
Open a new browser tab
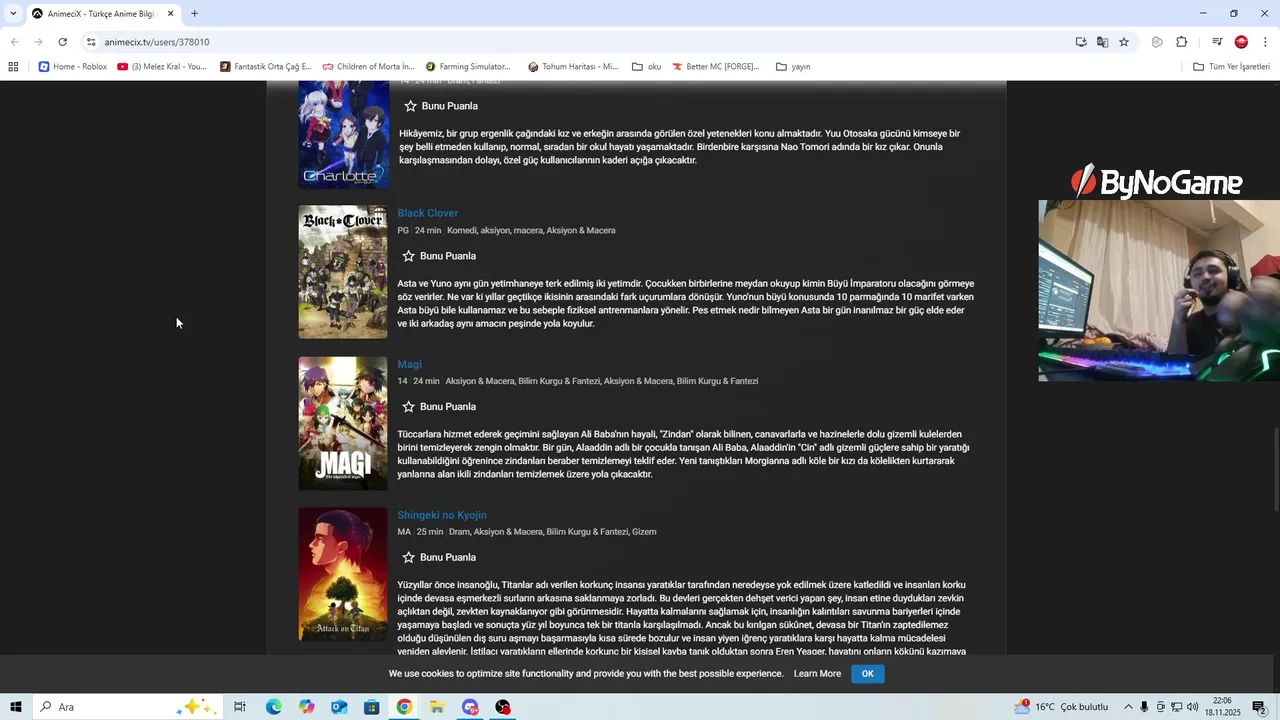[x=194, y=13]
